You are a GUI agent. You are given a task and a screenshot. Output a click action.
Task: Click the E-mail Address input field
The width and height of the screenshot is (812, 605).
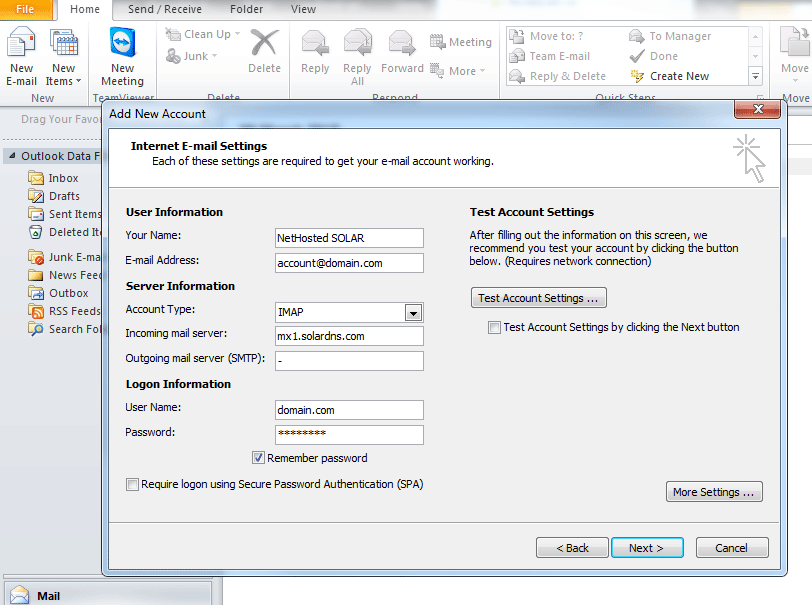pos(349,263)
